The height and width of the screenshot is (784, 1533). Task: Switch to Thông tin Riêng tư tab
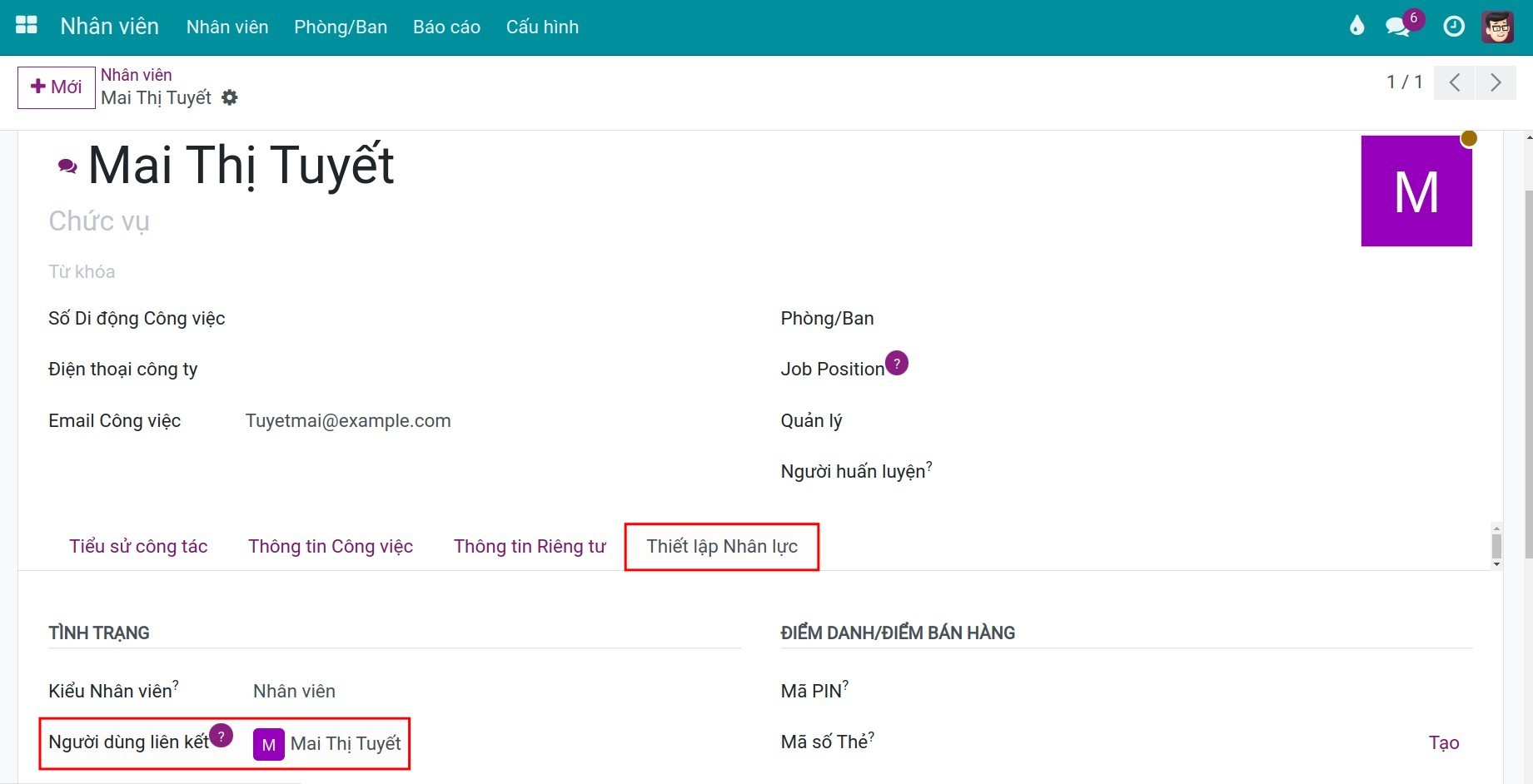click(x=530, y=546)
